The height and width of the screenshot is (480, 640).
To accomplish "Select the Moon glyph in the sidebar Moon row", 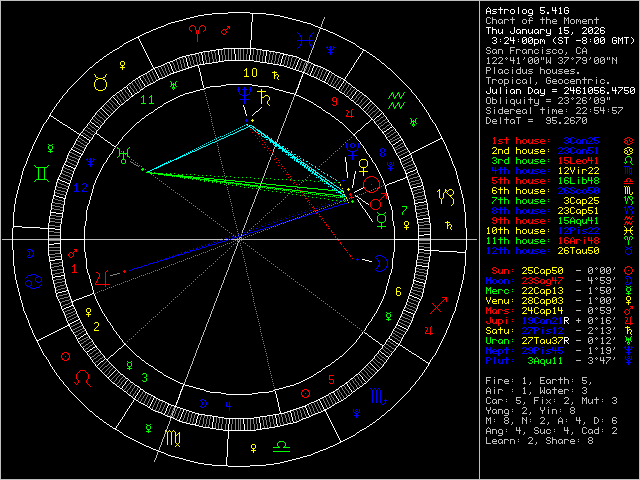I will [x=628, y=280].
